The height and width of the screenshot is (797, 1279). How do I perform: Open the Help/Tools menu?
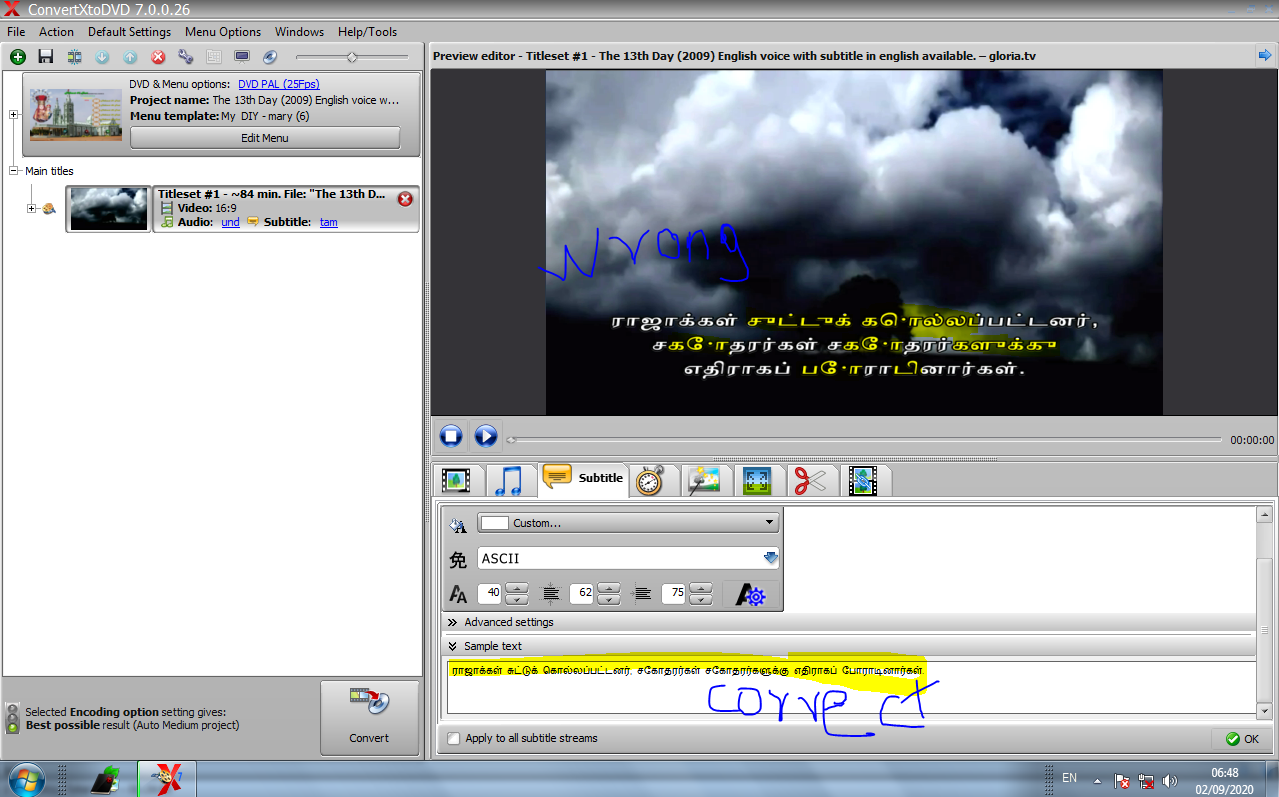point(367,32)
